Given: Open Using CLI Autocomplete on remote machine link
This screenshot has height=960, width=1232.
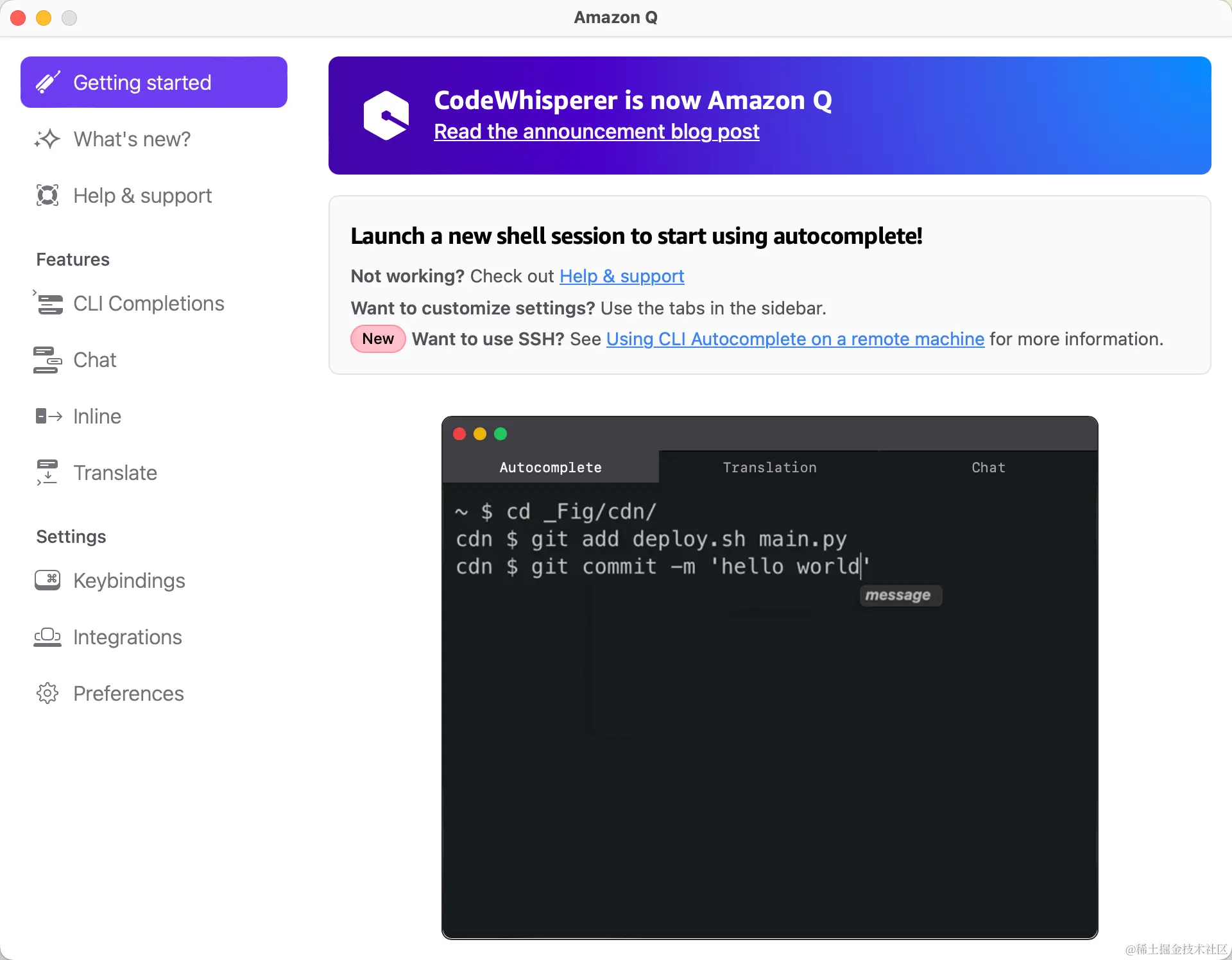Looking at the screenshot, I should (x=794, y=339).
